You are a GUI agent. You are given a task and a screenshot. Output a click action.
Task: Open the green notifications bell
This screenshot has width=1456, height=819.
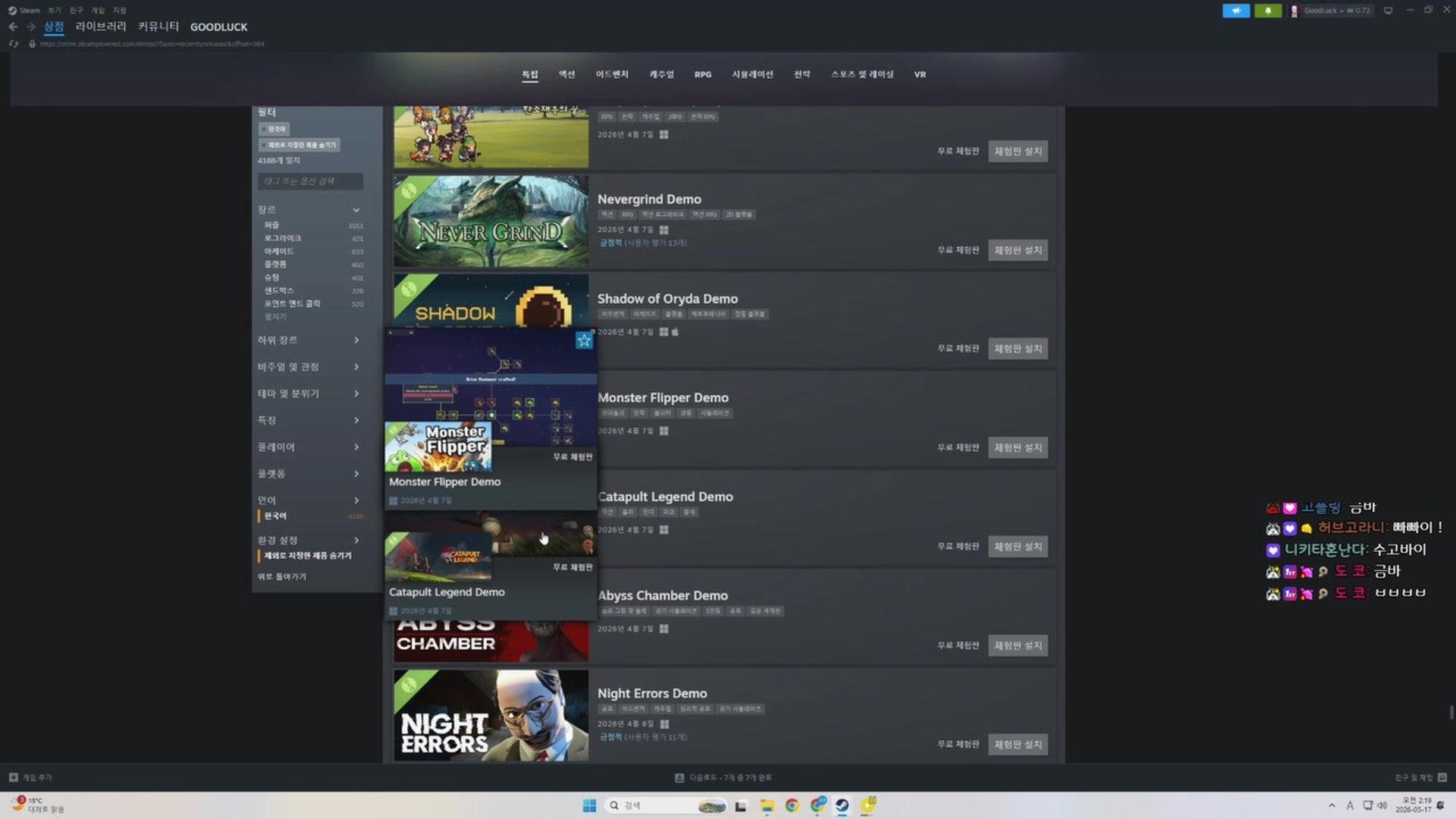tap(1268, 11)
